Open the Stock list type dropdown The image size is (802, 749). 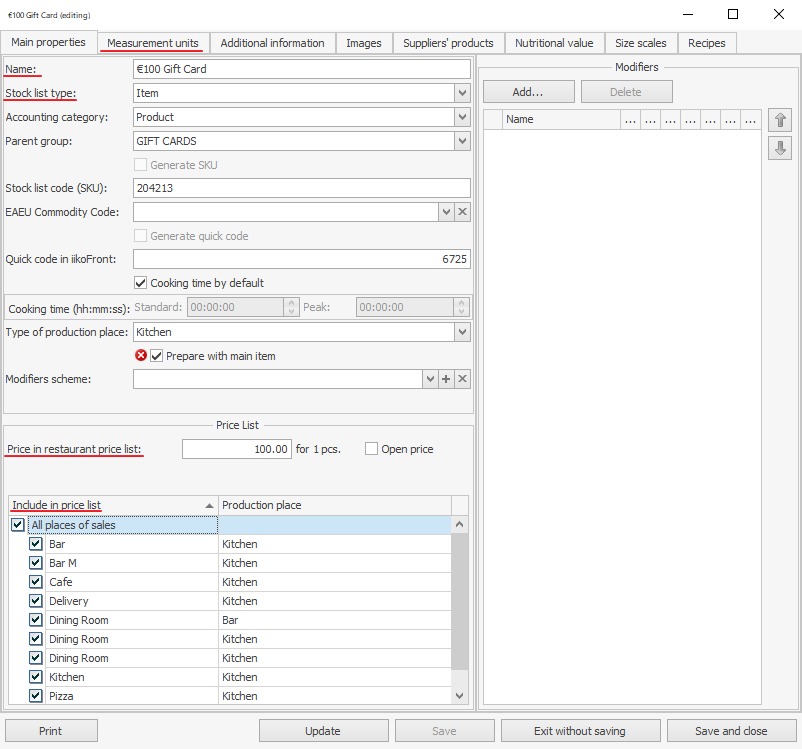point(461,93)
